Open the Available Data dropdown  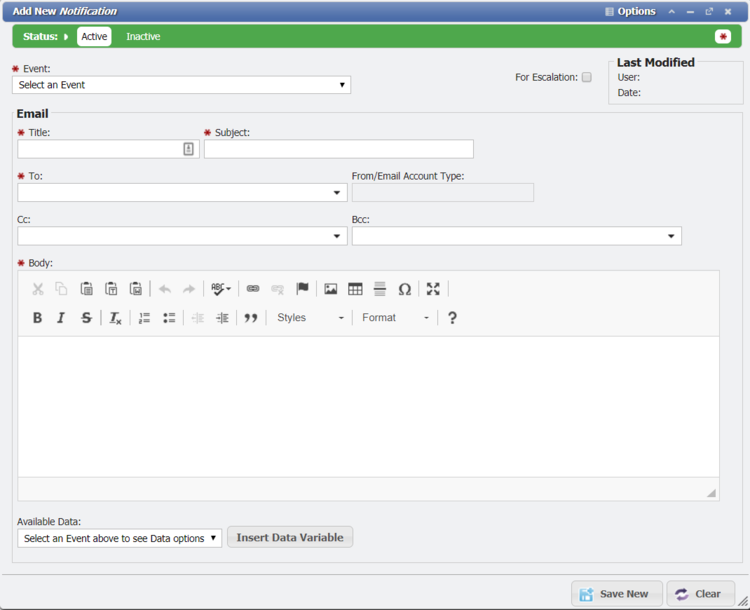(x=119, y=538)
